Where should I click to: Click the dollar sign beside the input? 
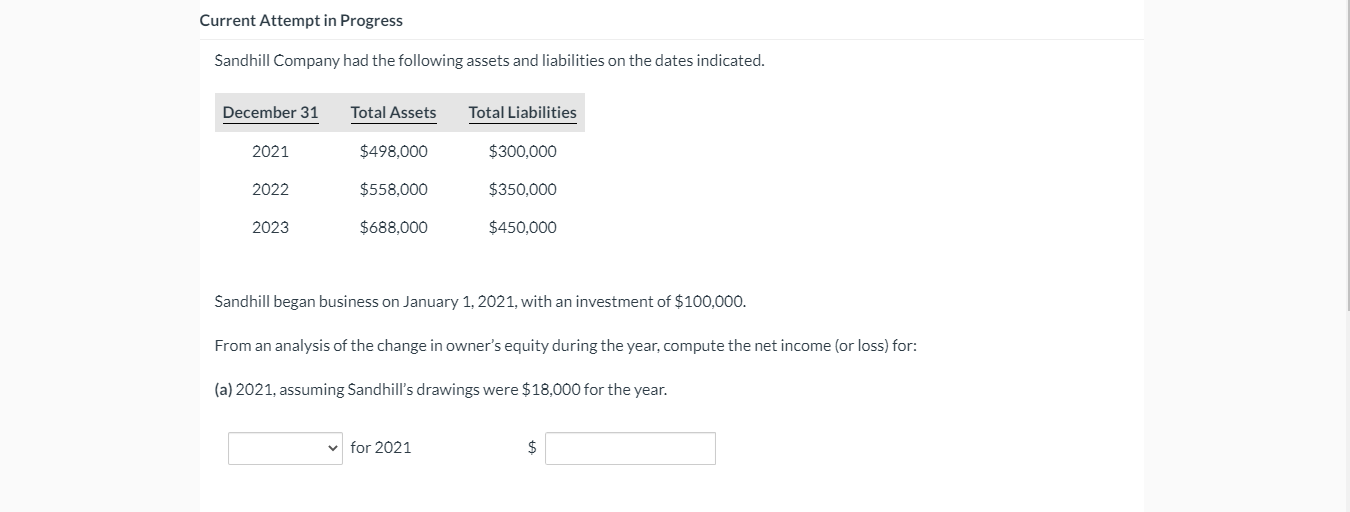click(x=532, y=448)
